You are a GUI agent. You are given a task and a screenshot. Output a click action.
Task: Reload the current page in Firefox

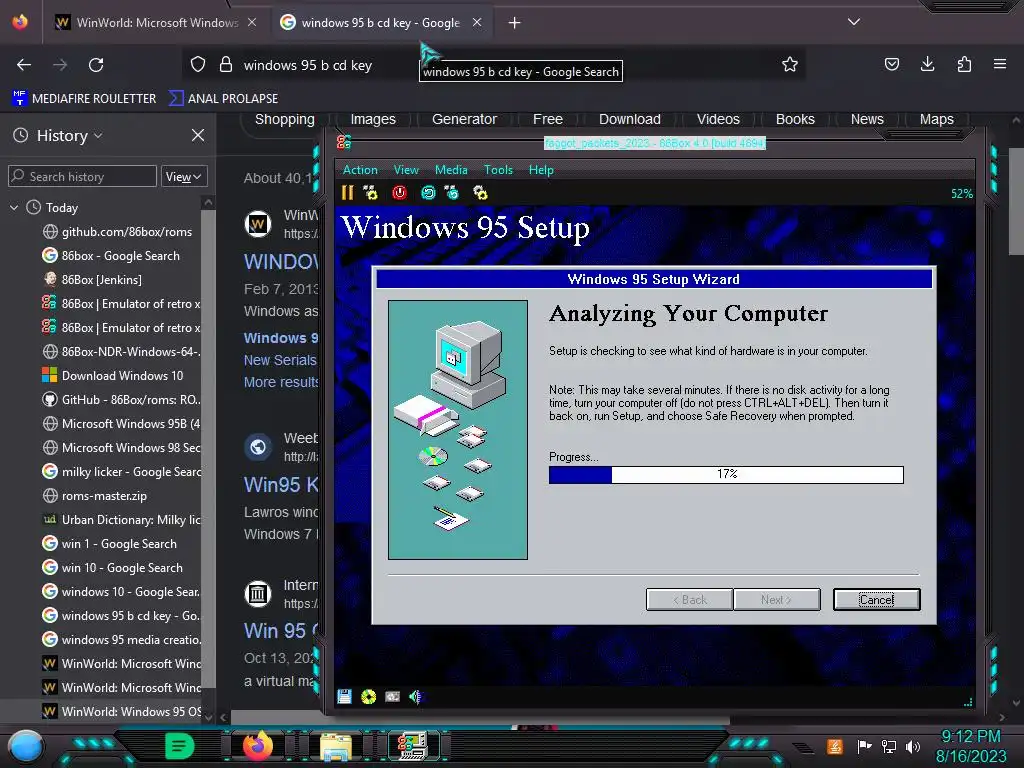tap(96, 65)
